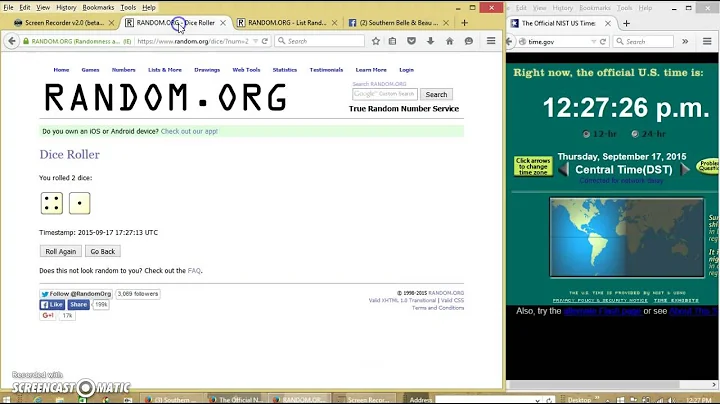Go back using the Firefox back arrow
Image resolution: width=720 pixels, height=404 pixels.
pyautogui.click(x=11, y=41)
